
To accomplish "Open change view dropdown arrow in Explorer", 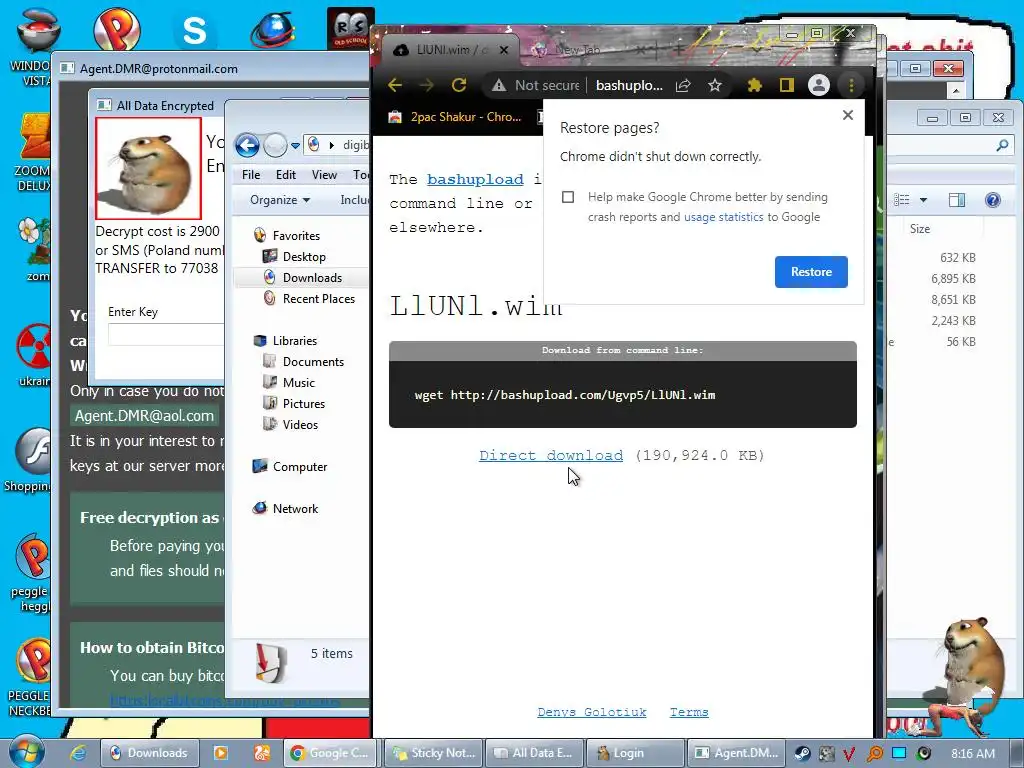I will click(923, 200).
